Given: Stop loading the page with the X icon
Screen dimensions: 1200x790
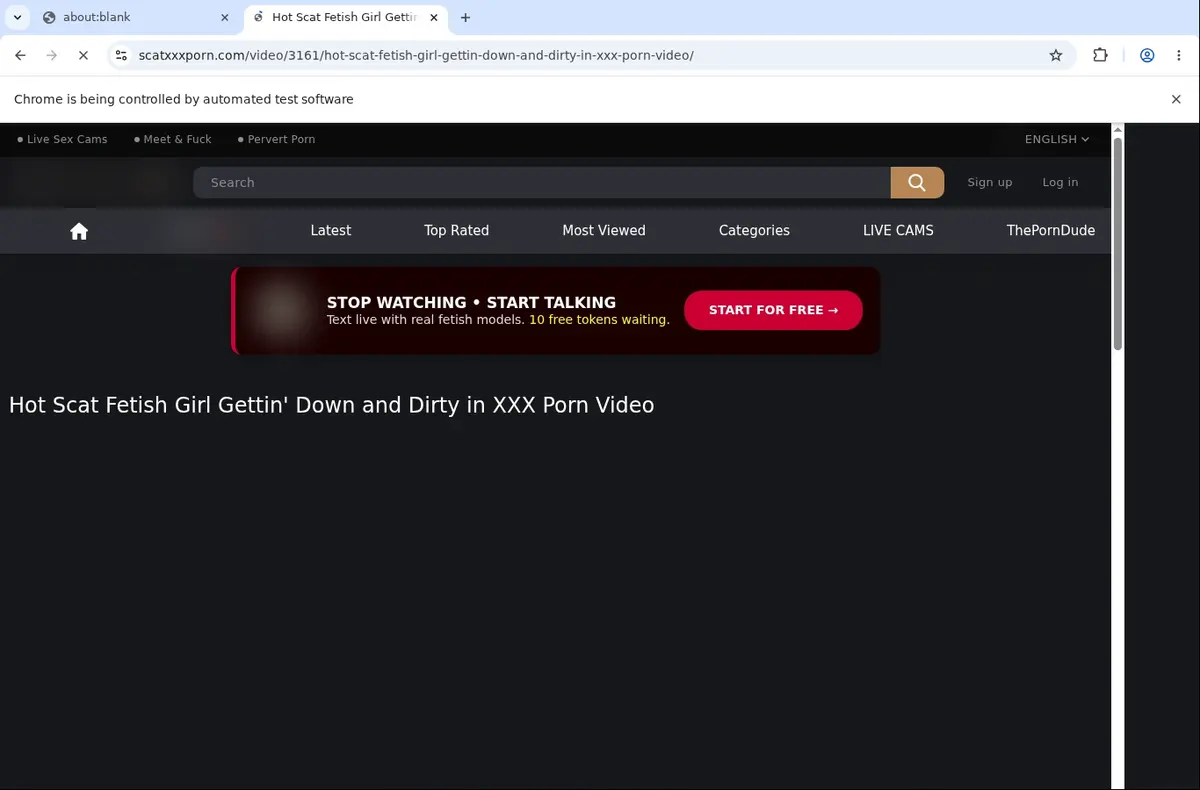Looking at the screenshot, I should [84, 55].
